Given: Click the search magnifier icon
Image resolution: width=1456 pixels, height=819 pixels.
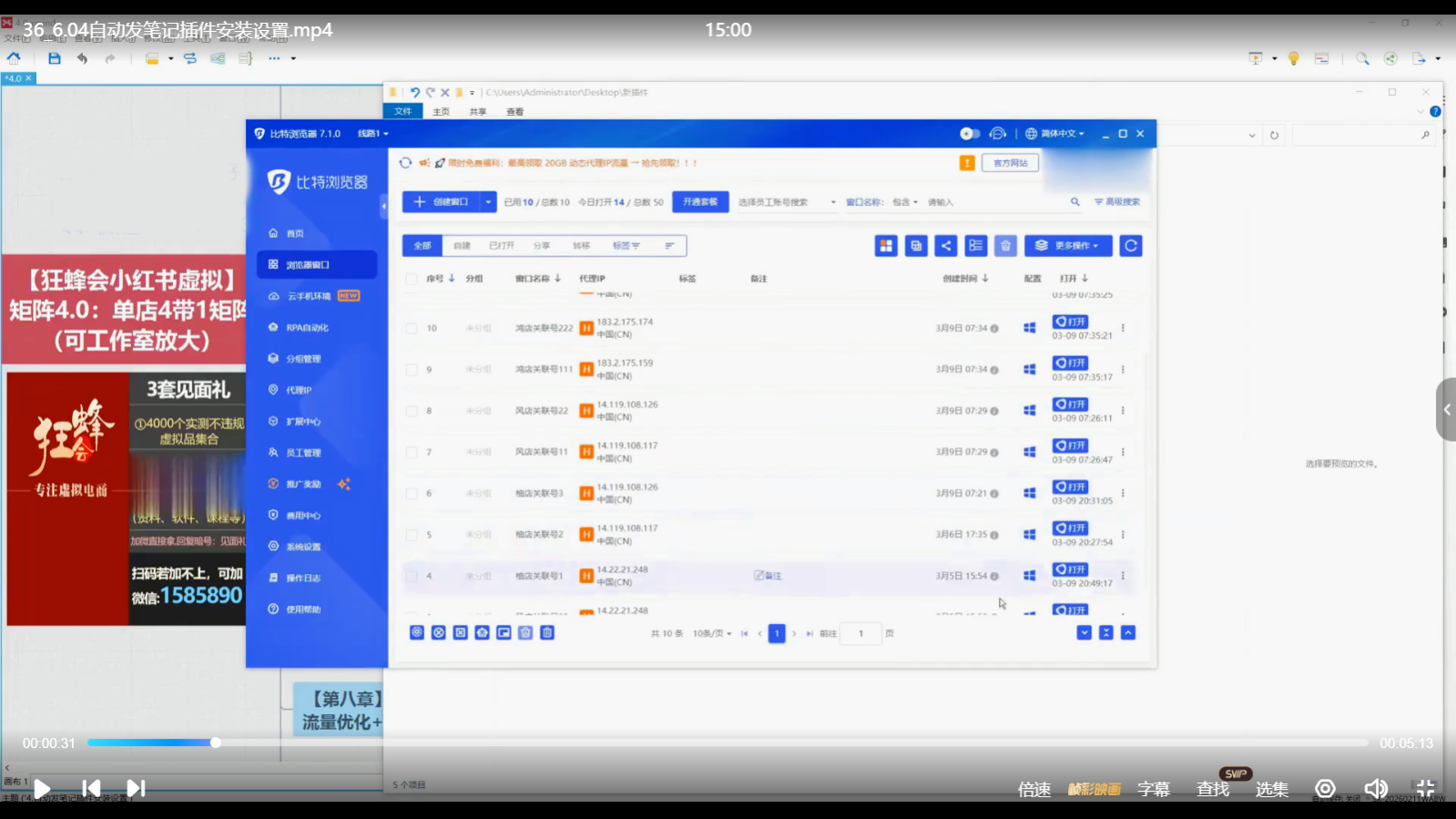Looking at the screenshot, I should (1074, 202).
